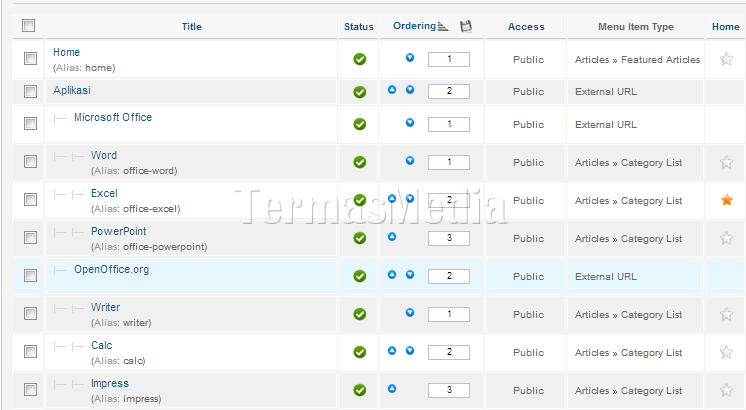The height and width of the screenshot is (410, 746).
Task: Toggle status icon for PowerPoint row
Action: coord(360,238)
